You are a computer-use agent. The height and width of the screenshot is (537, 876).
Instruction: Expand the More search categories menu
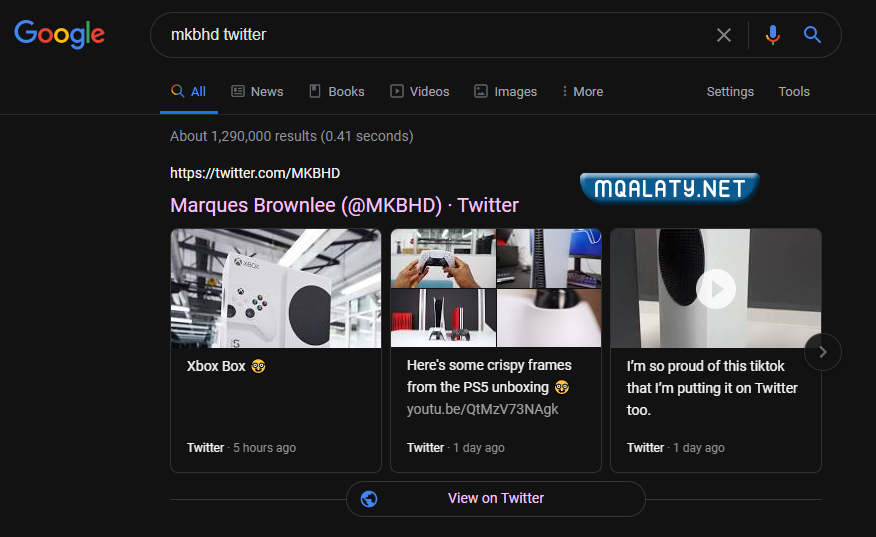[x=583, y=92]
